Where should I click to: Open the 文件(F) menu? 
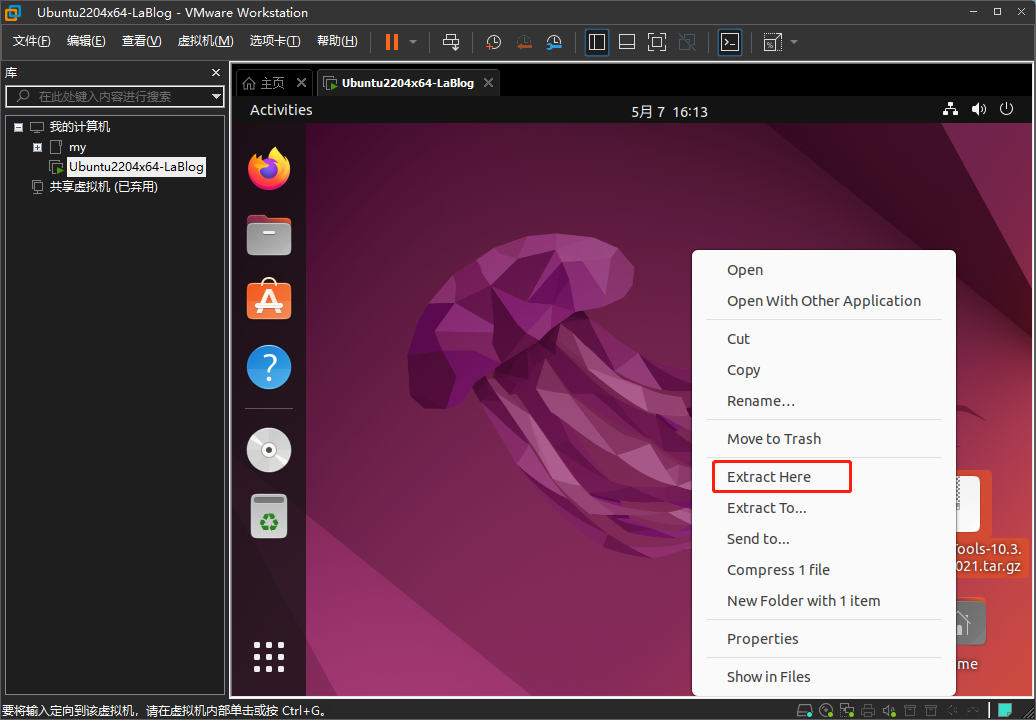click(32, 41)
